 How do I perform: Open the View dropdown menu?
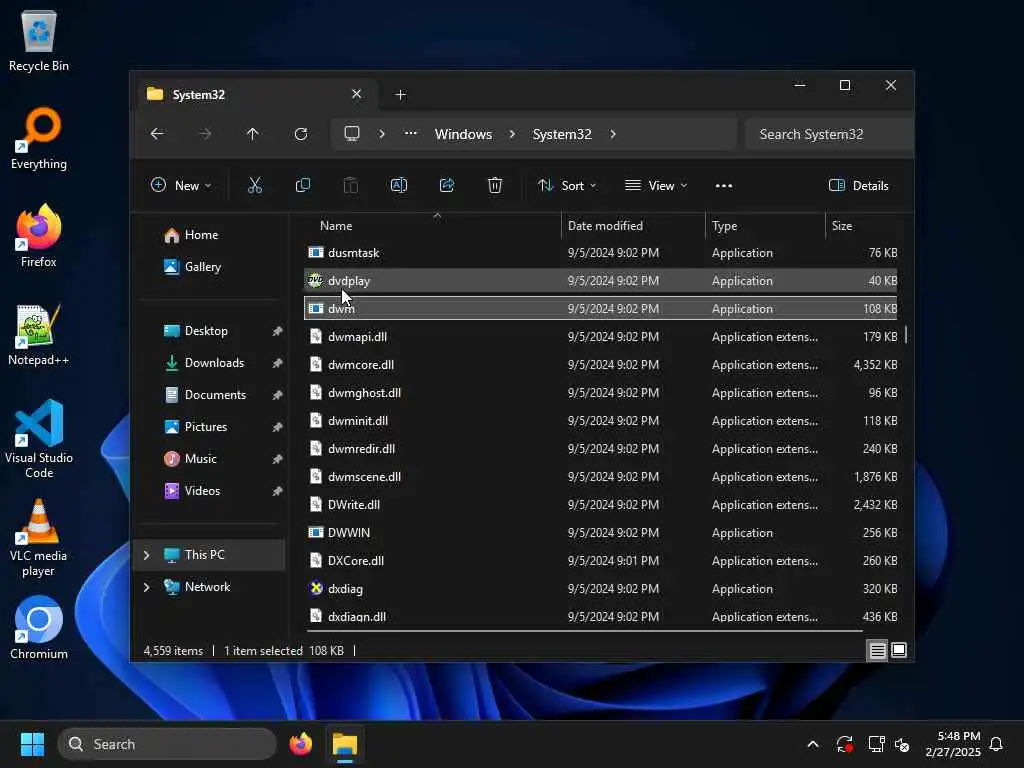[x=656, y=185]
